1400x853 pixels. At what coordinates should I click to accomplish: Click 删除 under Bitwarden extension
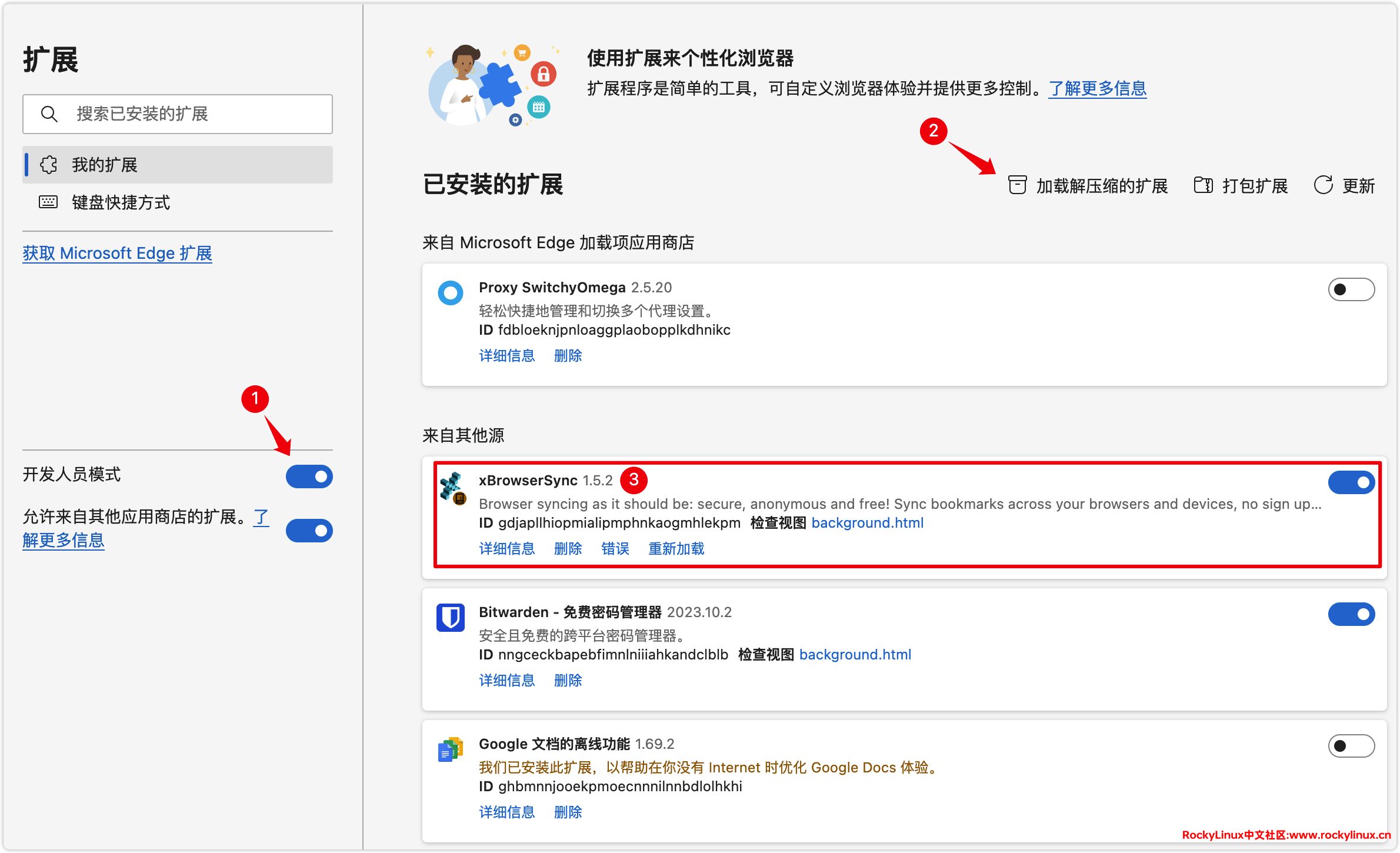tap(568, 681)
